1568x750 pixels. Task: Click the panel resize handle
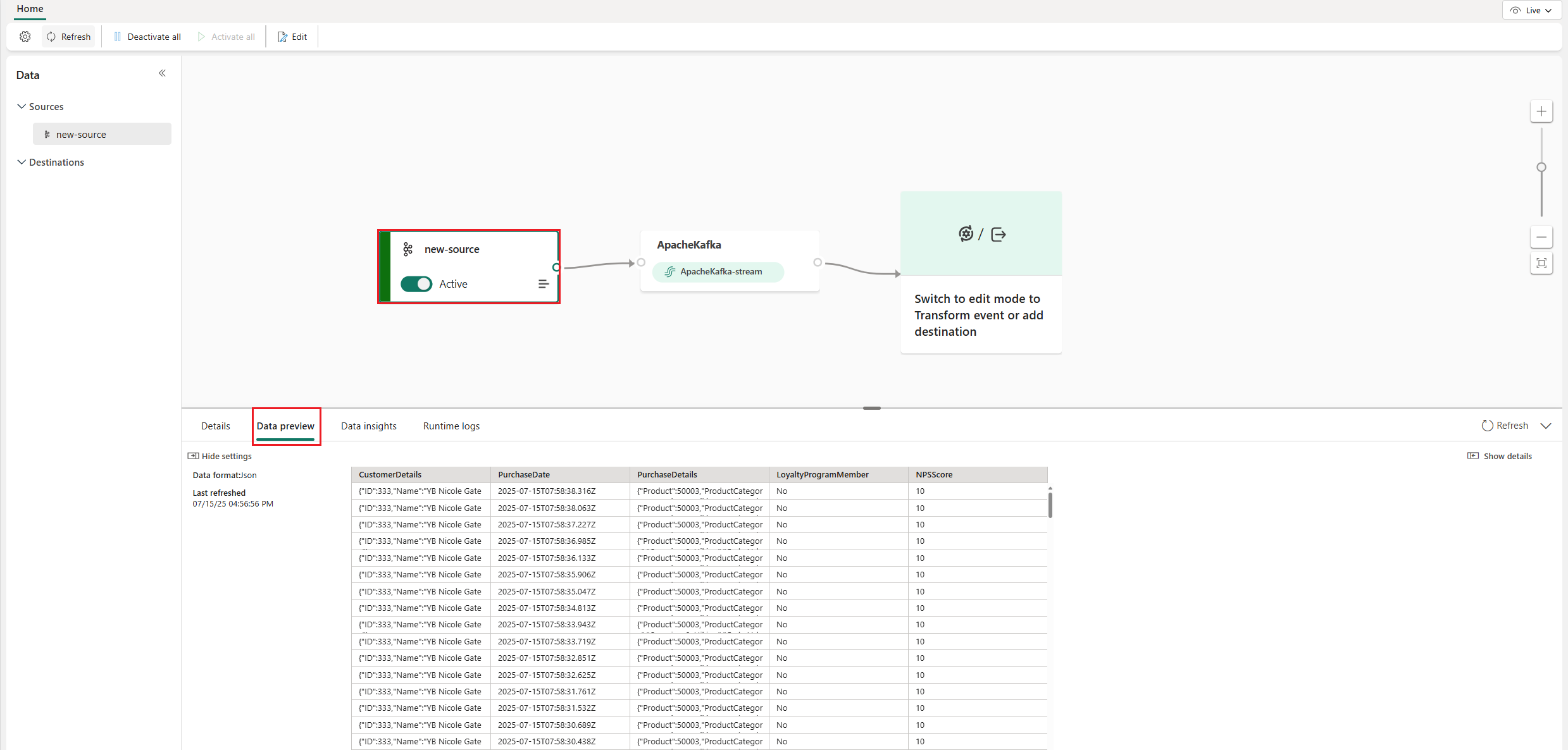(x=872, y=408)
